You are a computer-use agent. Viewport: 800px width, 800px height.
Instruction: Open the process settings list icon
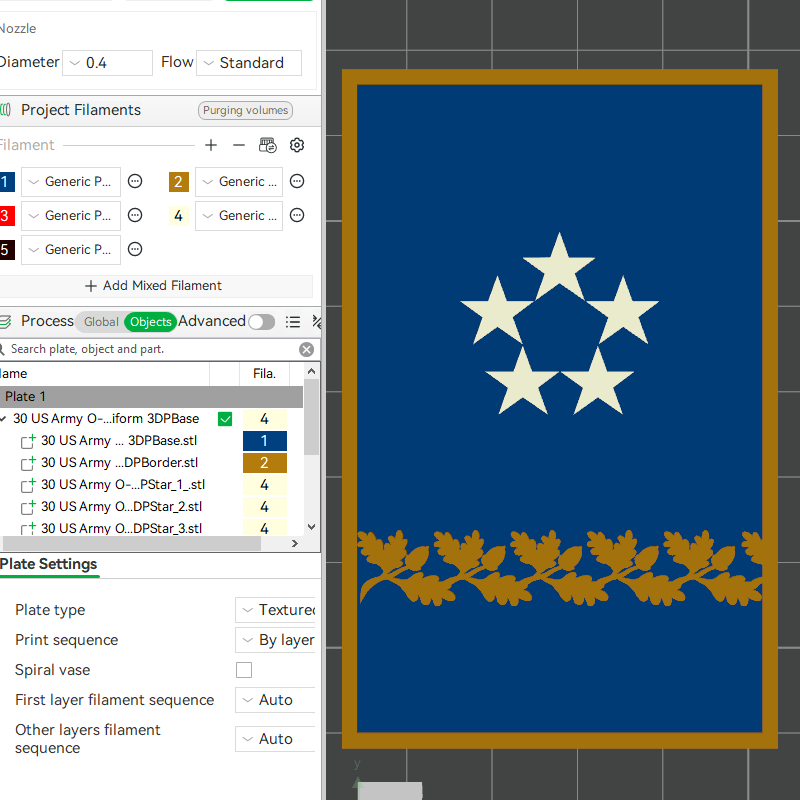tap(293, 321)
